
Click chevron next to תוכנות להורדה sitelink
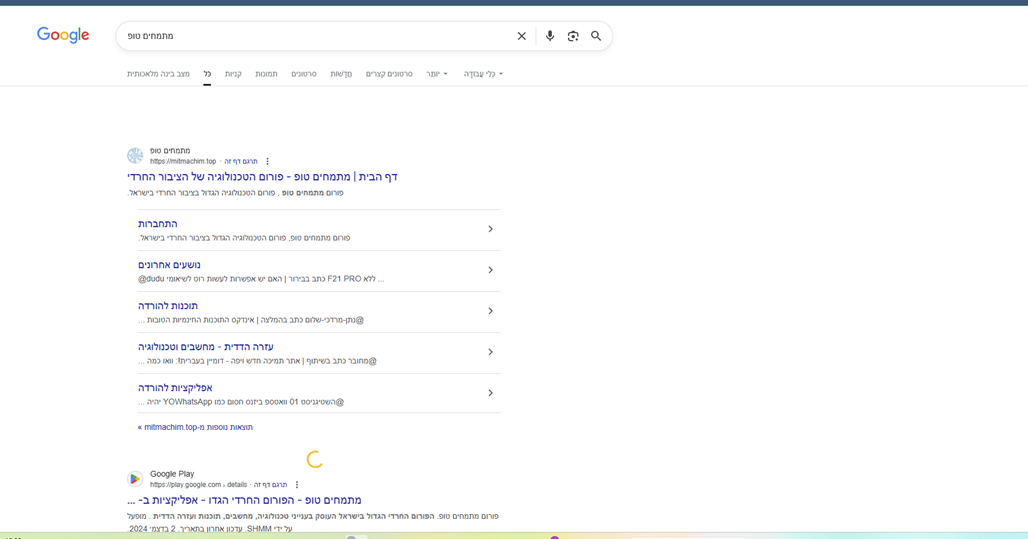tap(490, 311)
